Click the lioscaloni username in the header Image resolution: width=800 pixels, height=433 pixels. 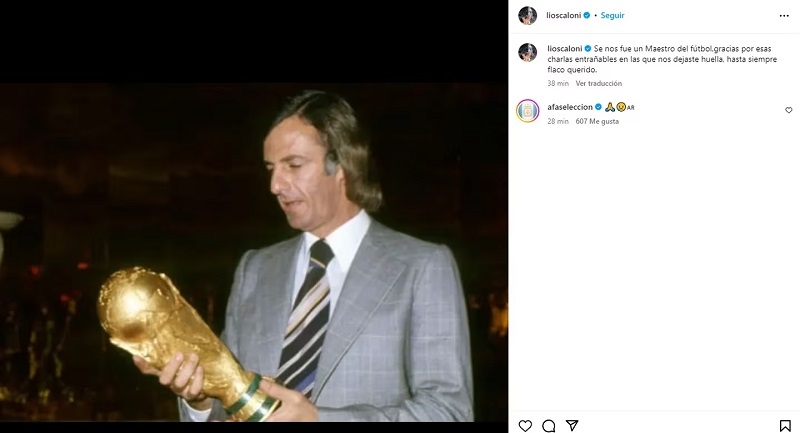tap(564, 16)
